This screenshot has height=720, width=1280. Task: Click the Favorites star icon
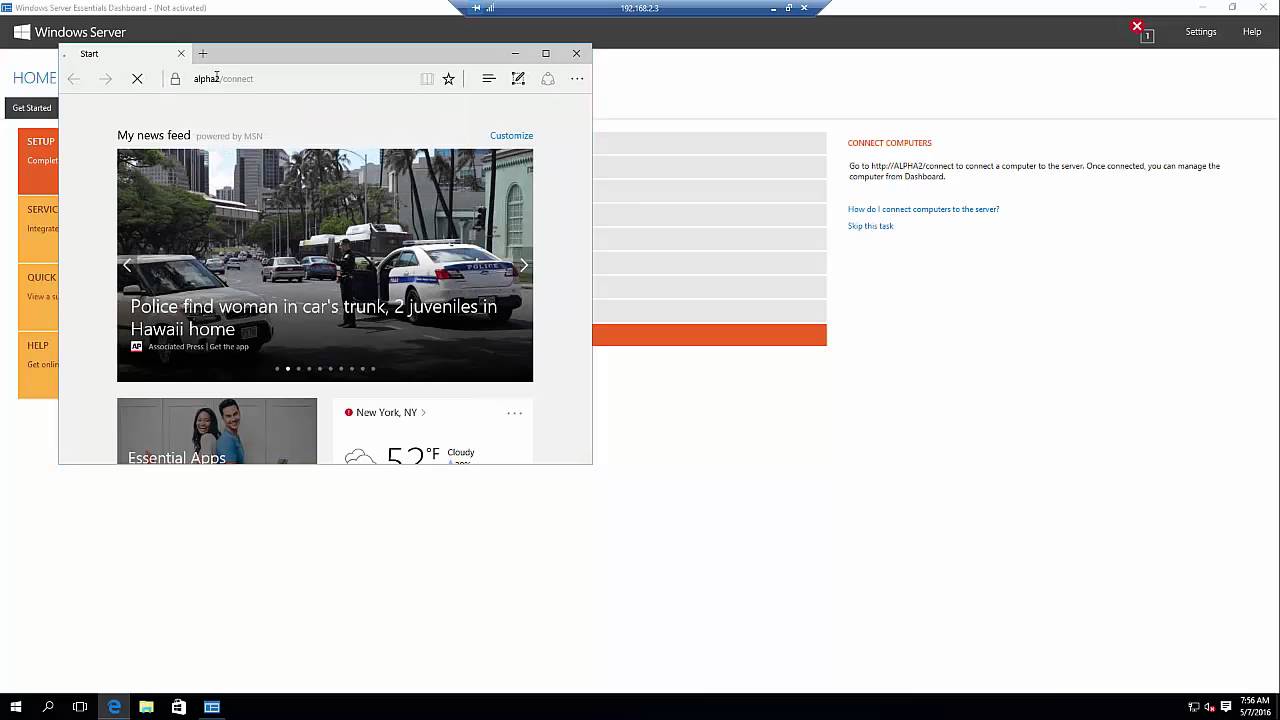(x=449, y=79)
